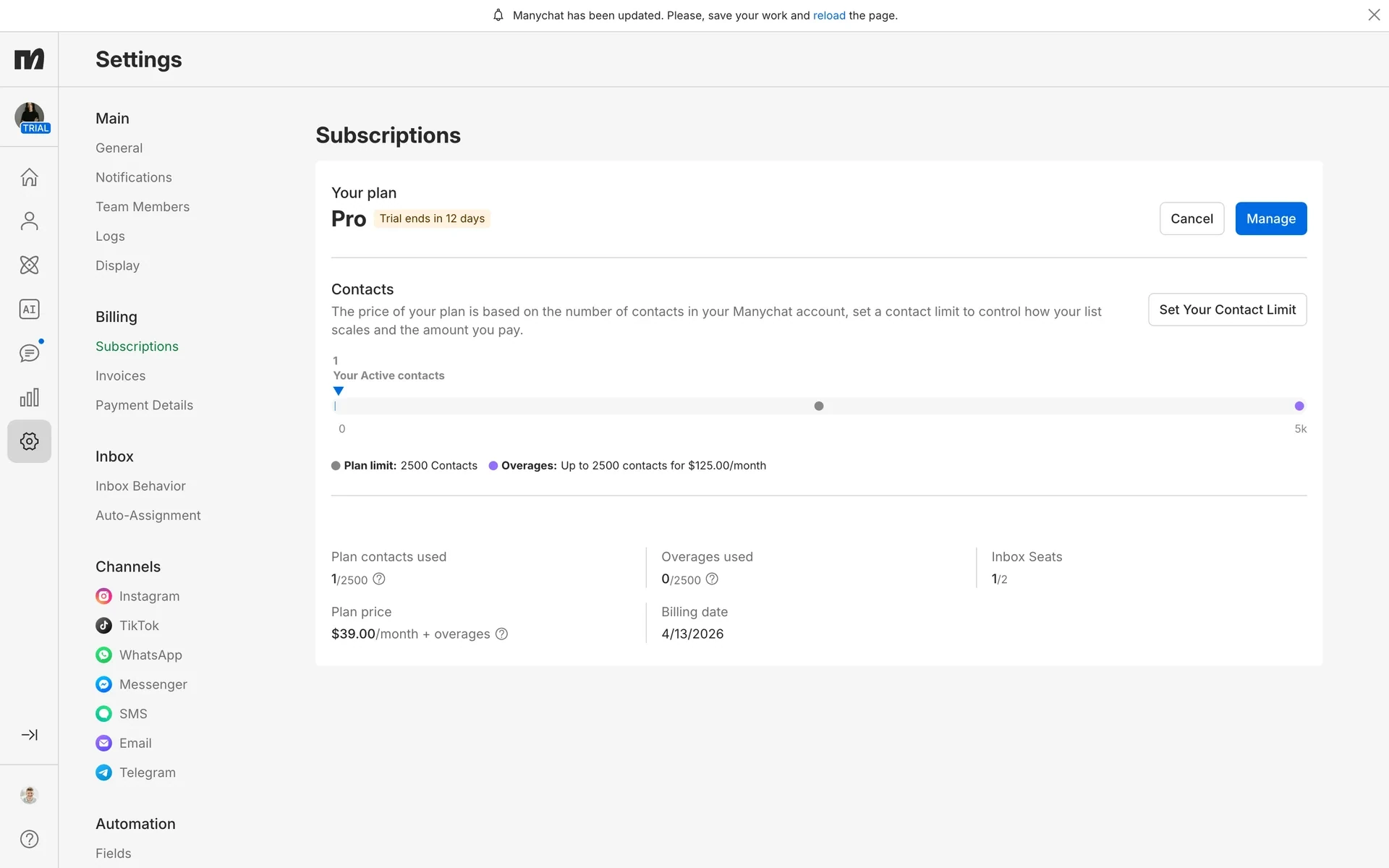
Task: Select the Settings gear icon
Action: 29,441
